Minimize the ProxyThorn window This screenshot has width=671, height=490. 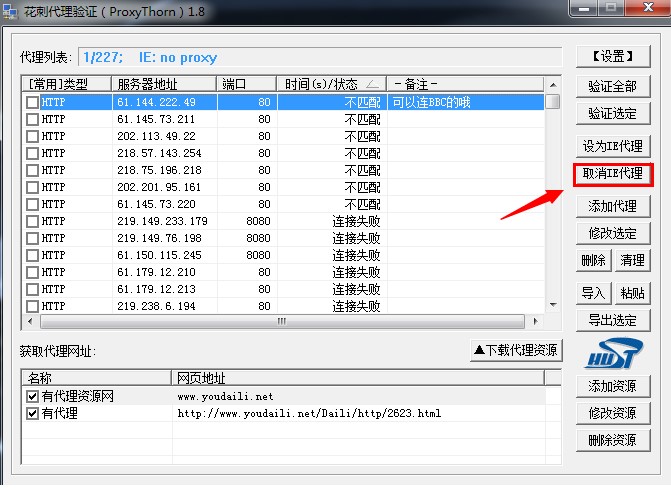[584, 8]
